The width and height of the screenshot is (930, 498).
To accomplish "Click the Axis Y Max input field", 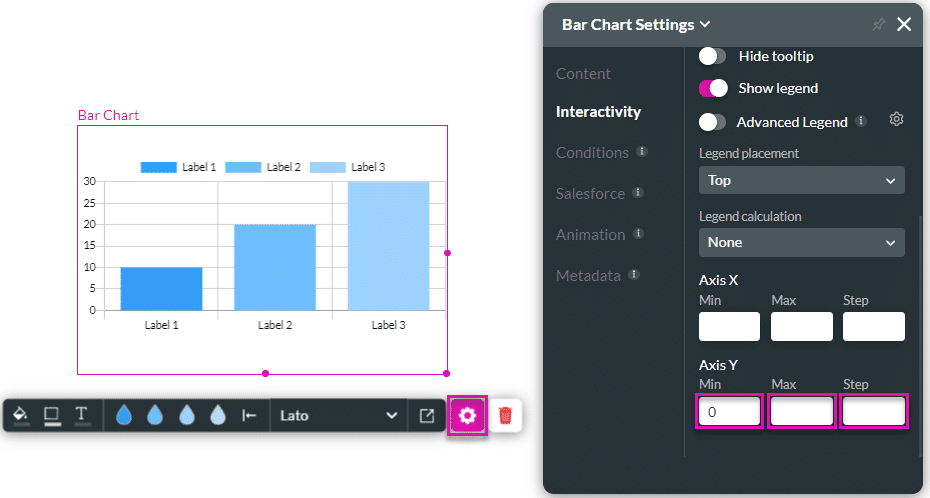I will click(x=801, y=411).
